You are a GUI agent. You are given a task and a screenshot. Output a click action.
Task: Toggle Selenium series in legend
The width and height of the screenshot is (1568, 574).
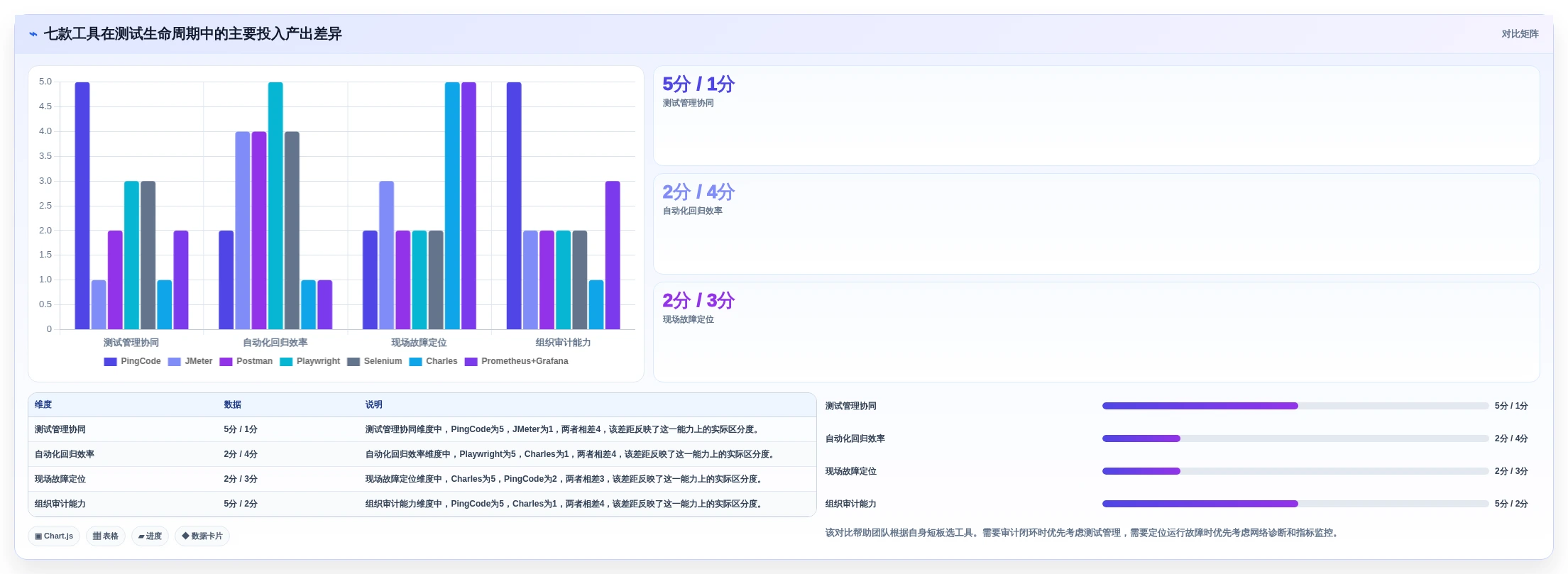coord(375,362)
